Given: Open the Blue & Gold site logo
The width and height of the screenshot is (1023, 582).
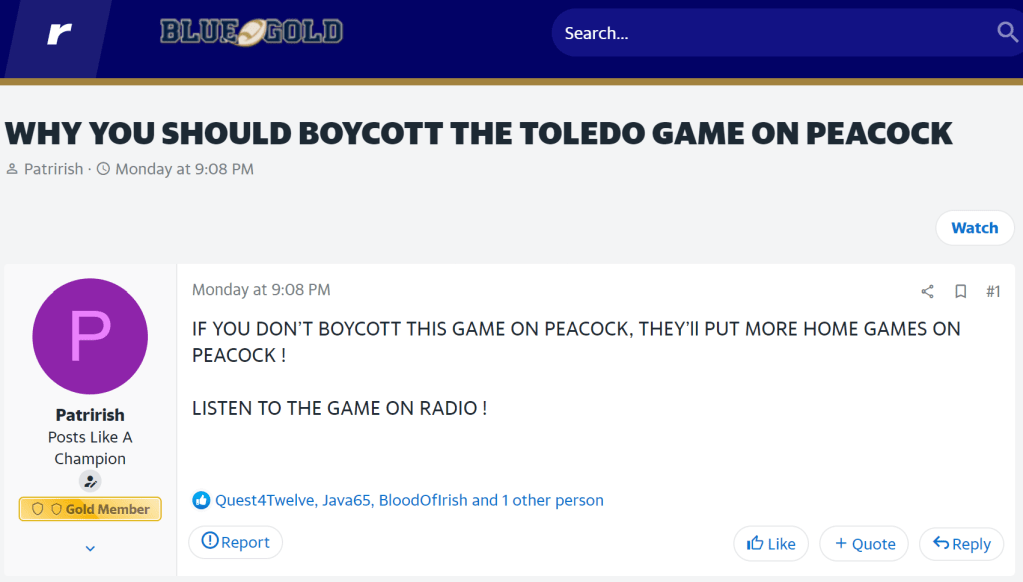Looking at the screenshot, I should coord(251,32).
